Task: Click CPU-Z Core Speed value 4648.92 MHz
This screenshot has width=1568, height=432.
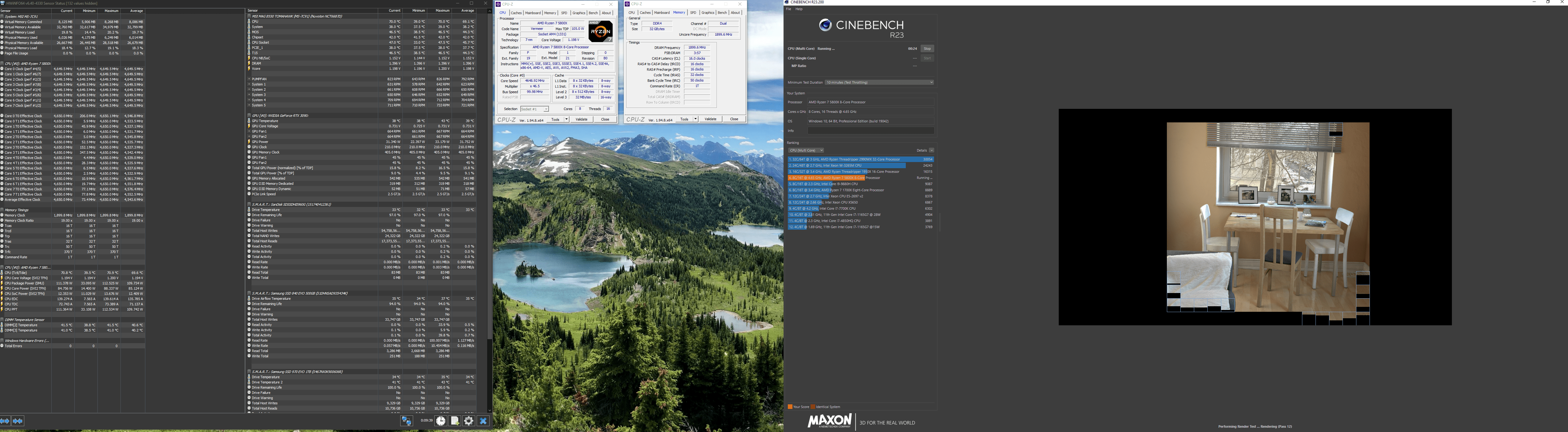Action: [534, 81]
